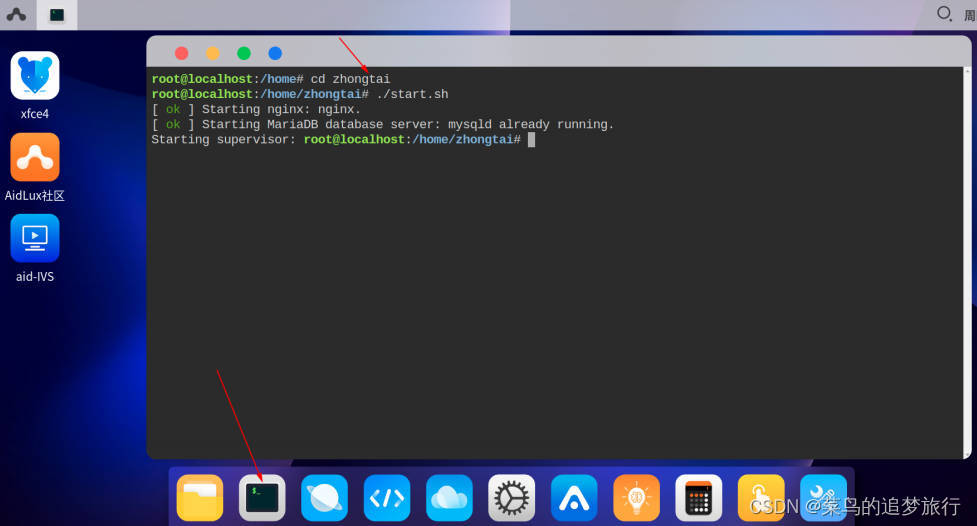Click the search icon in top bar
Image resolution: width=977 pixels, height=526 pixels.
click(945, 13)
